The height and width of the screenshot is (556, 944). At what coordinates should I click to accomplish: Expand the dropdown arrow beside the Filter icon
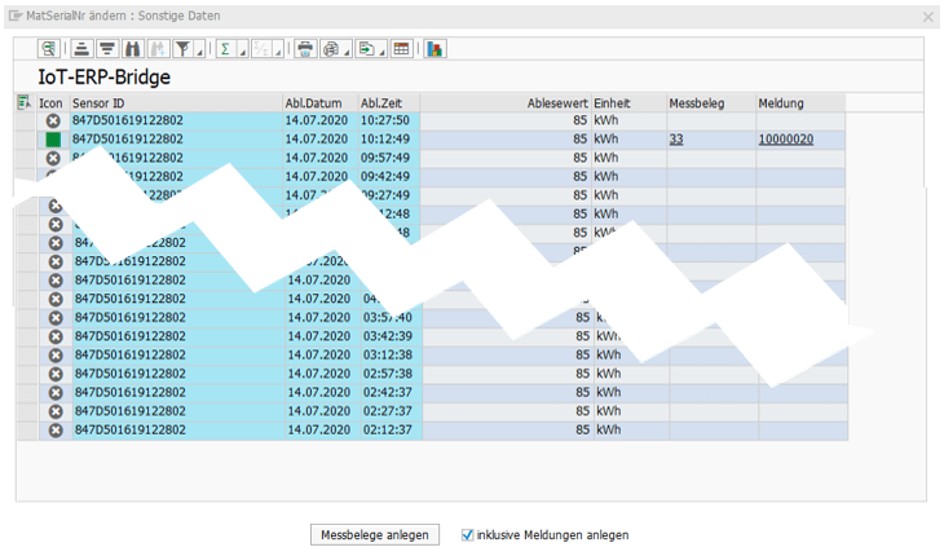(198, 52)
